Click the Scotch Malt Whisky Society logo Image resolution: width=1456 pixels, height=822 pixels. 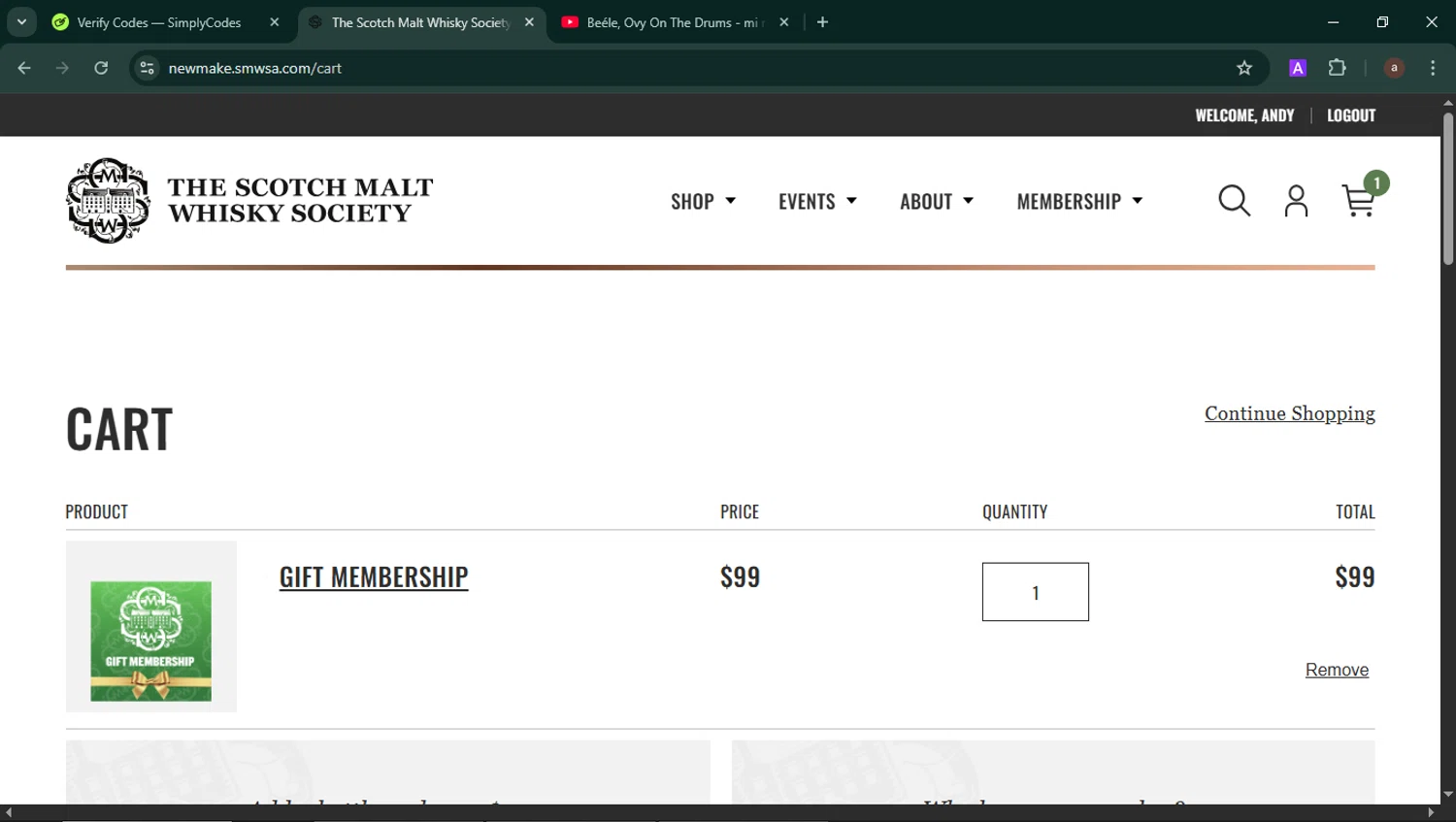point(249,201)
